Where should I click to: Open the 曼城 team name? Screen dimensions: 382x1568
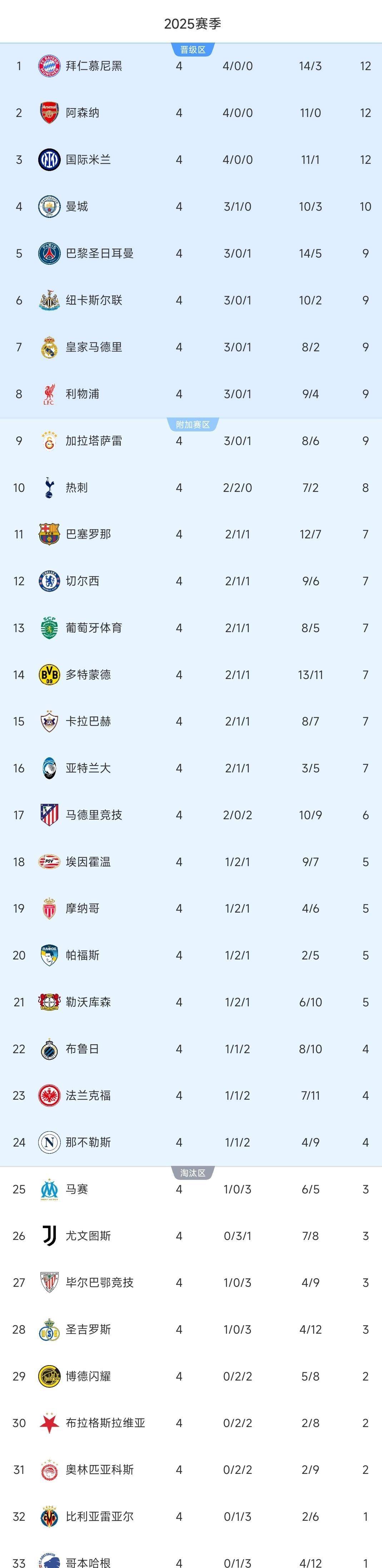[77, 206]
